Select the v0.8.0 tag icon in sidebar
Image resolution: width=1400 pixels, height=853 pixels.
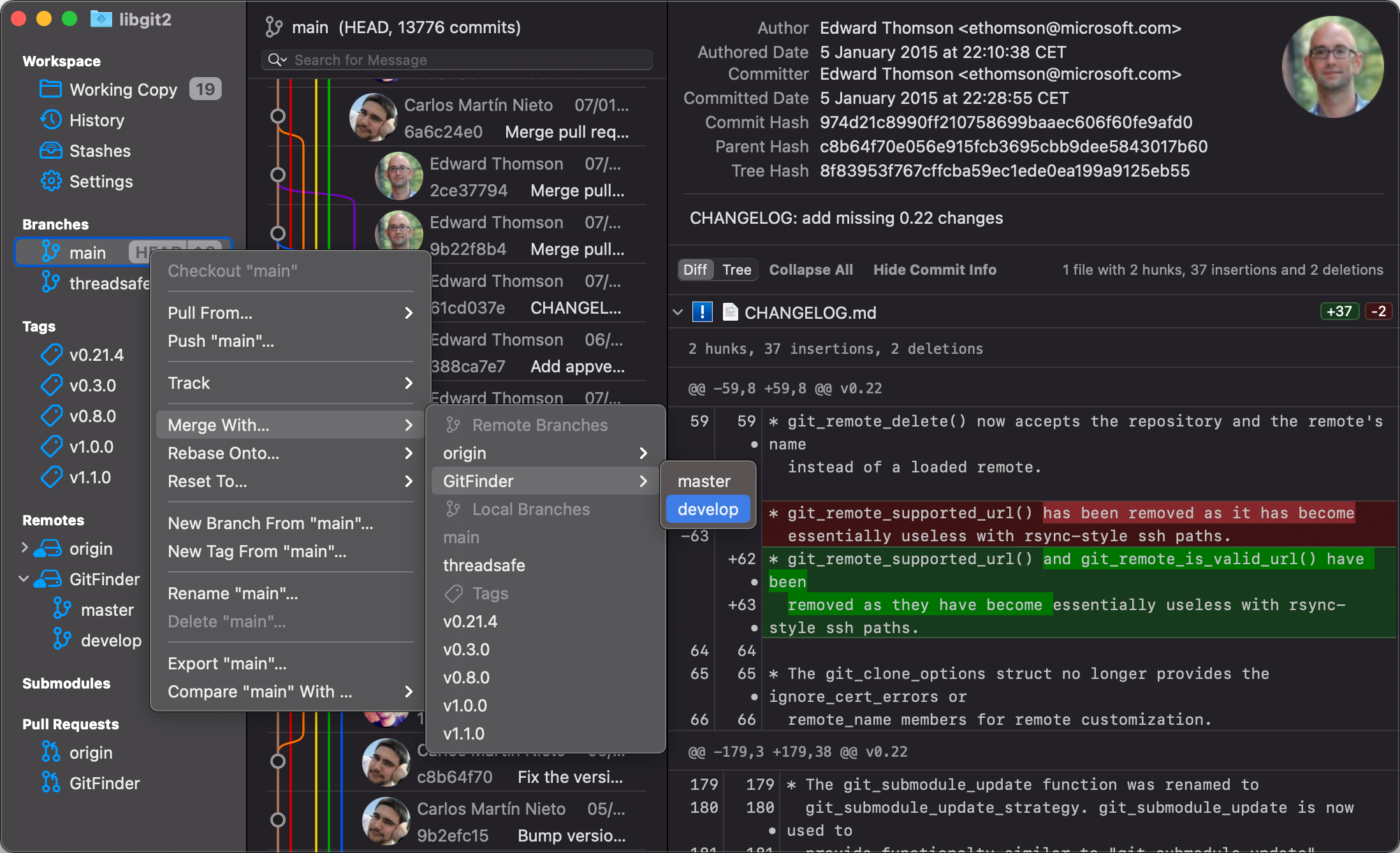(52, 416)
